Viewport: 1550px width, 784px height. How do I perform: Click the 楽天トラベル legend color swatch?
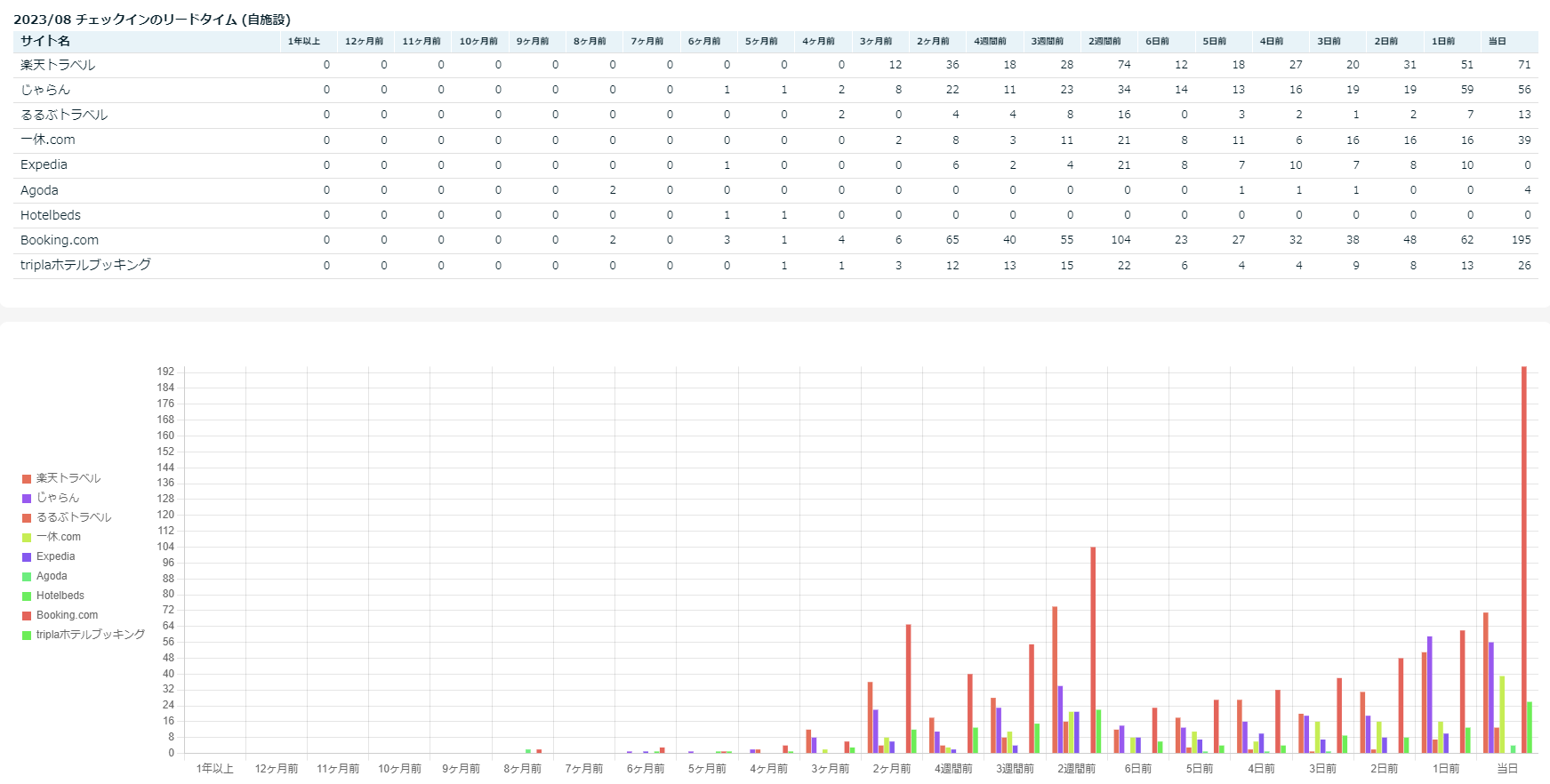(27, 479)
